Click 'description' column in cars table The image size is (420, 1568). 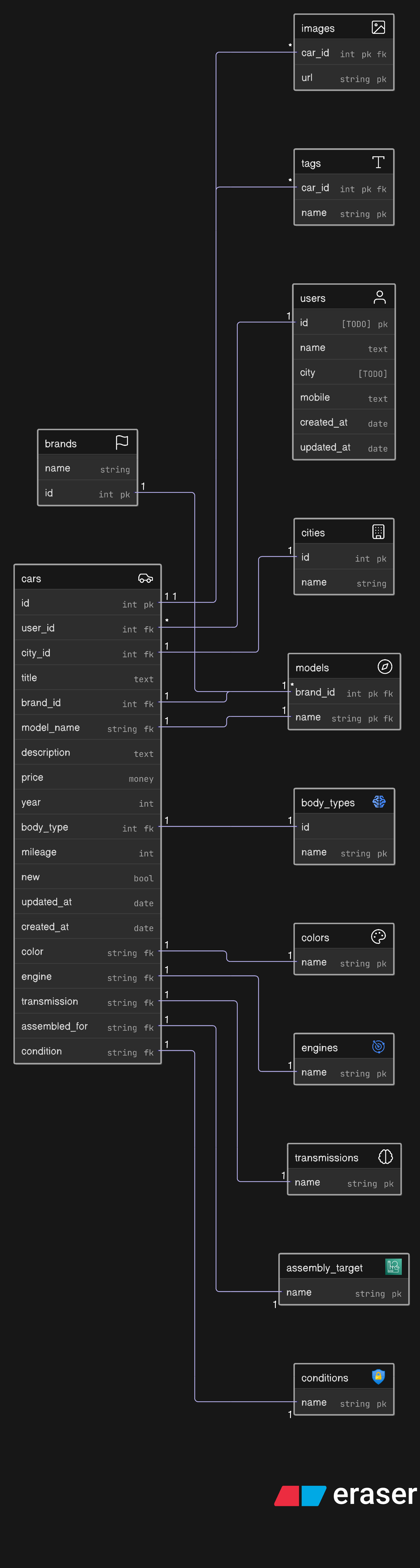(87, 753)
